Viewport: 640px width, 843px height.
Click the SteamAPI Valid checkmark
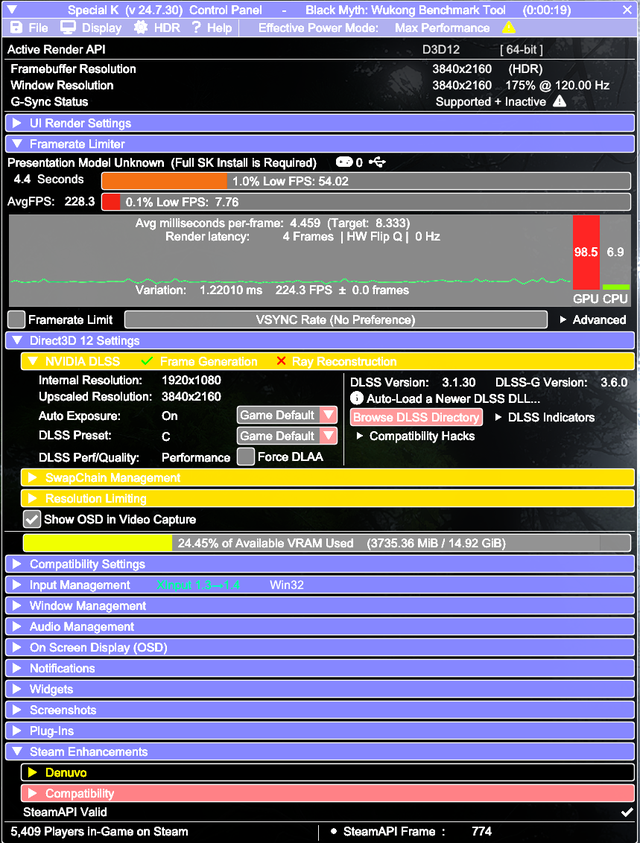coord(627,812)
